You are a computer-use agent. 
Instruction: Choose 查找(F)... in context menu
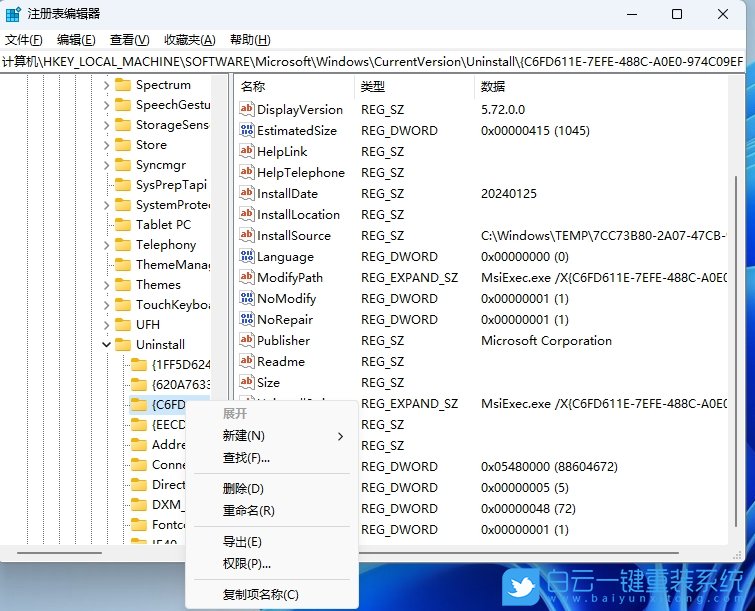(x=272, y=457)
